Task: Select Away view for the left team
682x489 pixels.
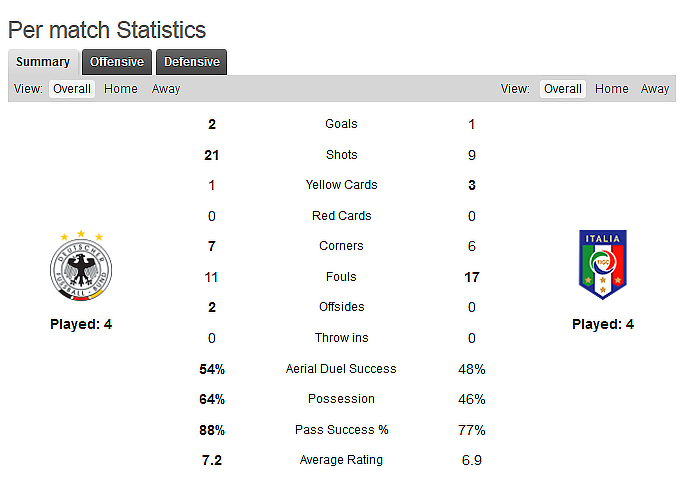Action: (166, 89)
